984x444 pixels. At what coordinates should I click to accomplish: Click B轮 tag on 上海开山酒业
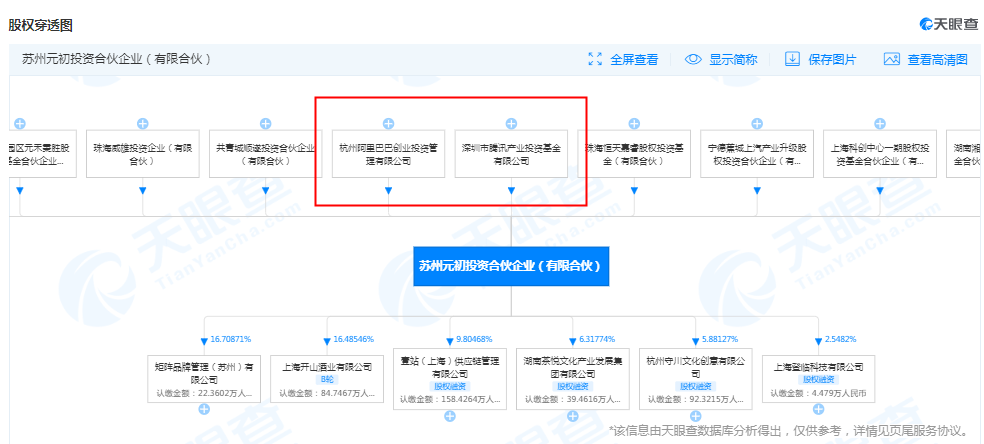point(327,379)
